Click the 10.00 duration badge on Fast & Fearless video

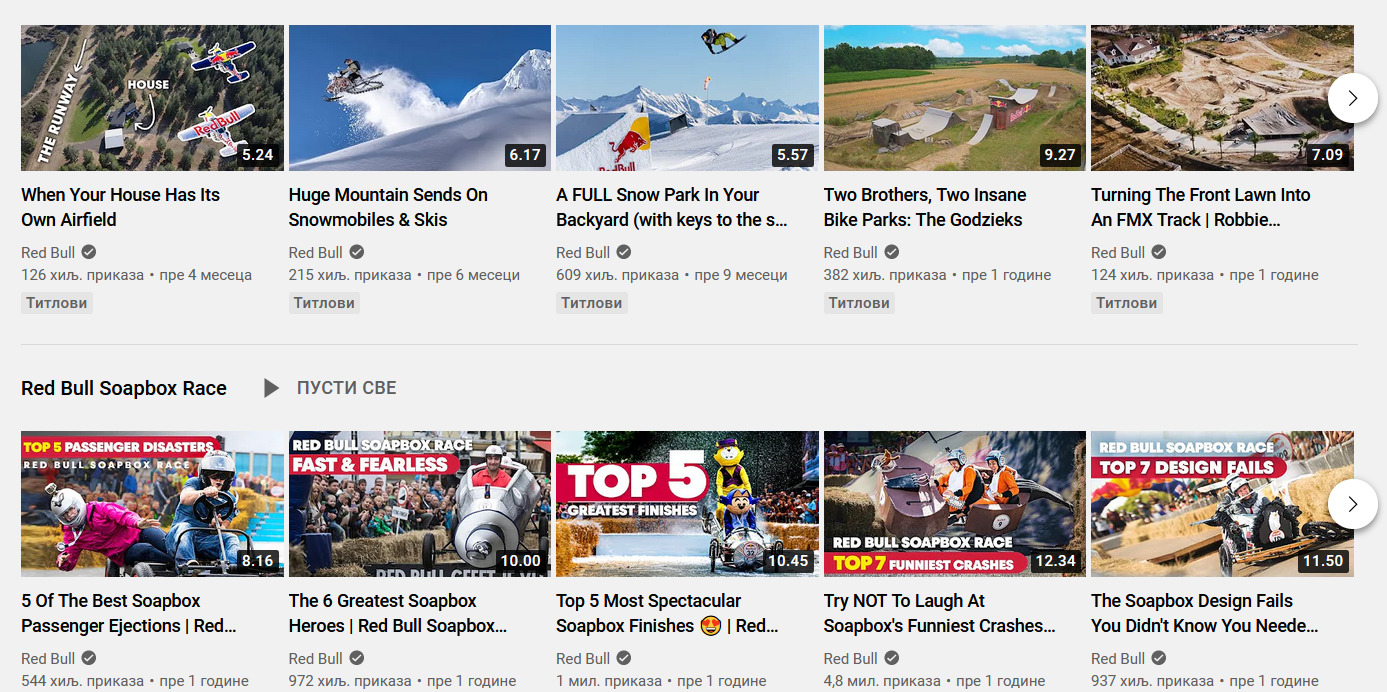click(x=522, y=561)
